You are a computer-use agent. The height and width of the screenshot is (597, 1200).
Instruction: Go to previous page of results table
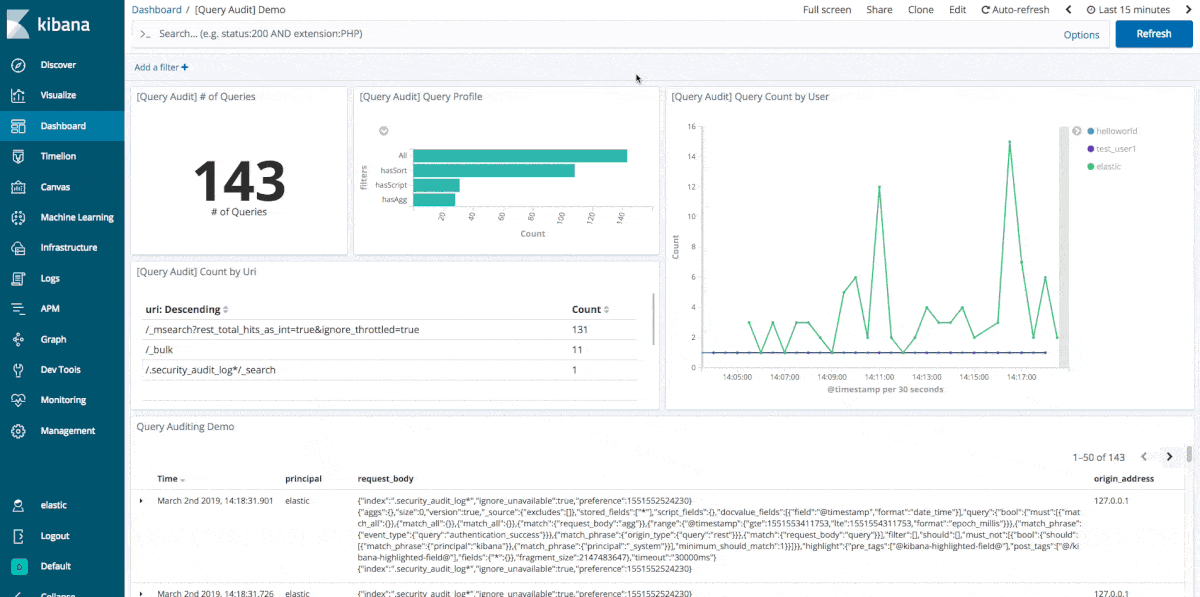pos(1143,457)
